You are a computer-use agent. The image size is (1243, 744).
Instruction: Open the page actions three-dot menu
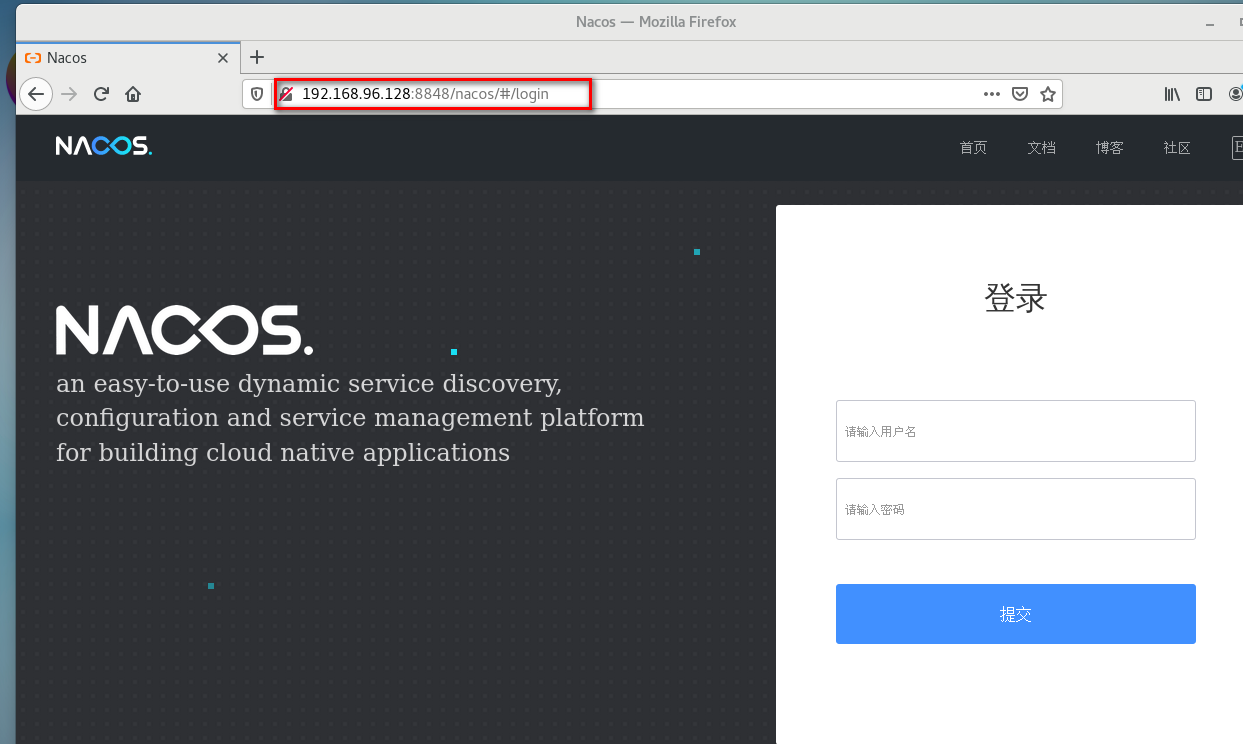tap(992, 94)
